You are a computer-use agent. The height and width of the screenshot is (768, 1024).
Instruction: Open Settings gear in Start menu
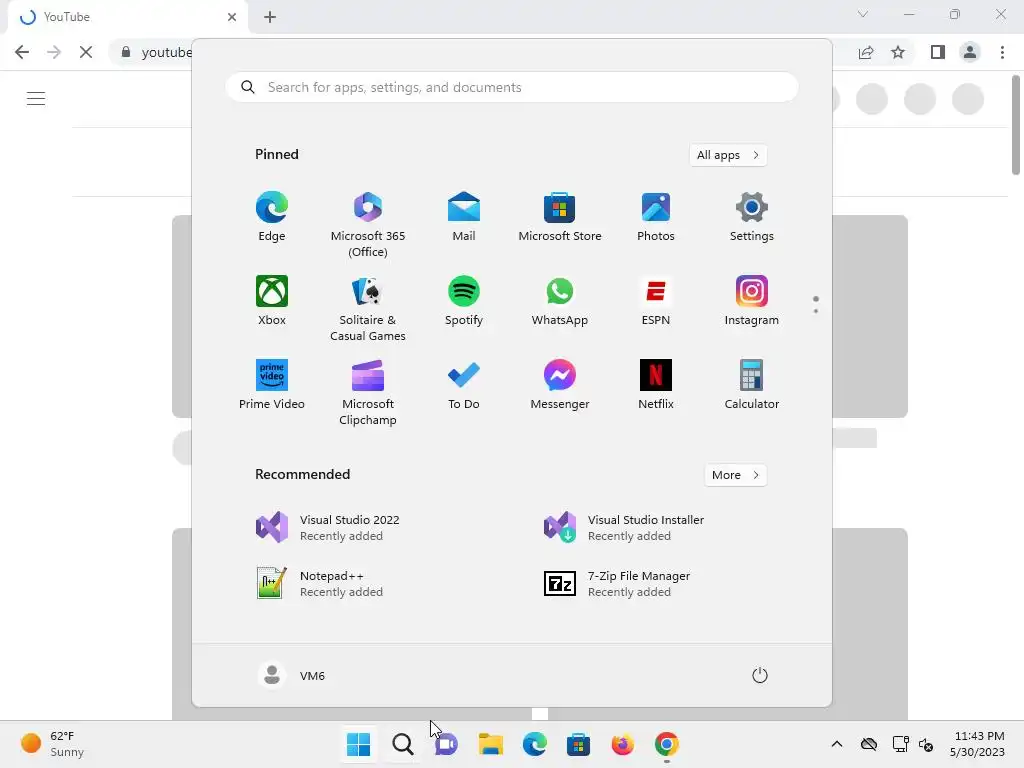[752, 217]
